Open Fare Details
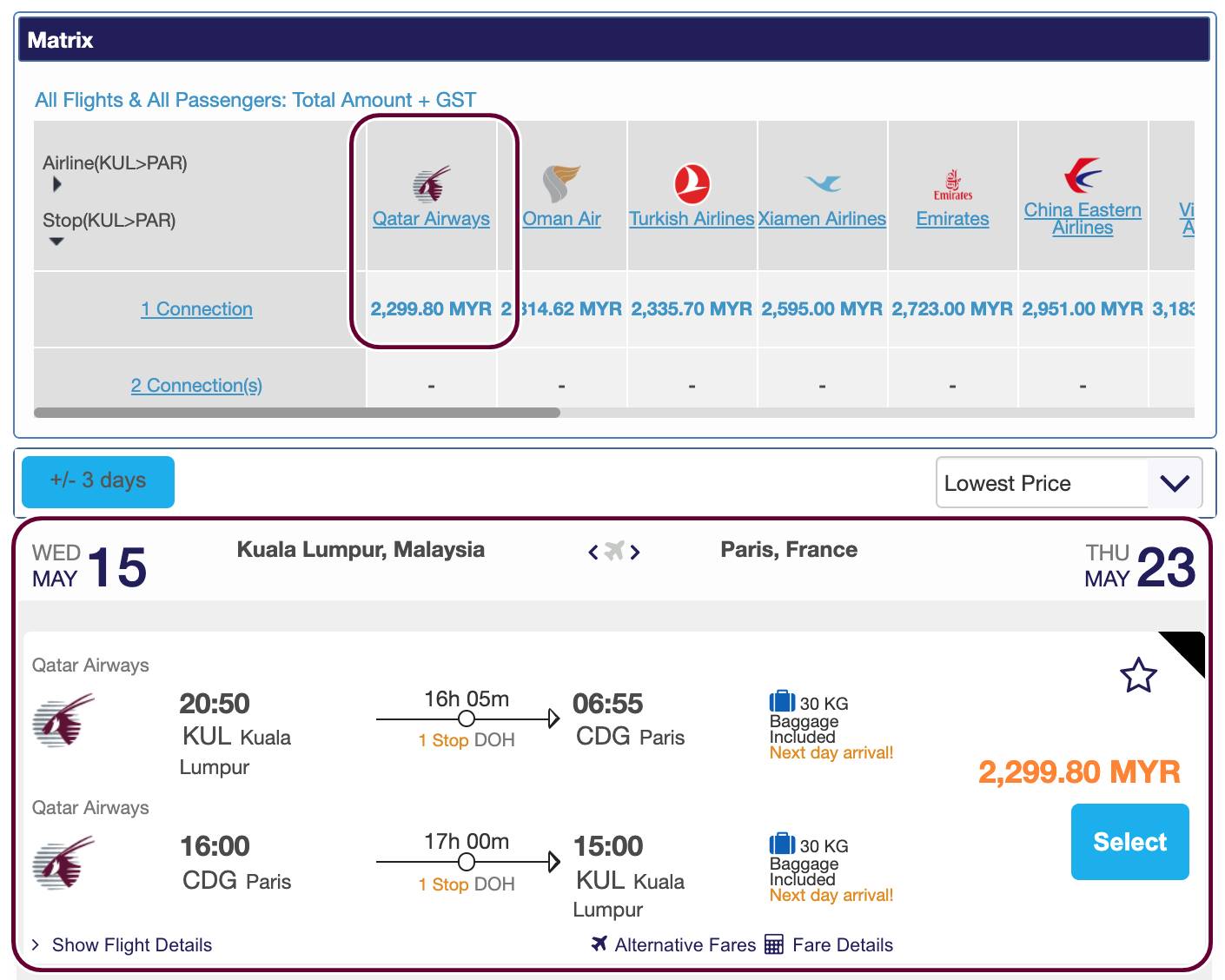 (842, 944)
